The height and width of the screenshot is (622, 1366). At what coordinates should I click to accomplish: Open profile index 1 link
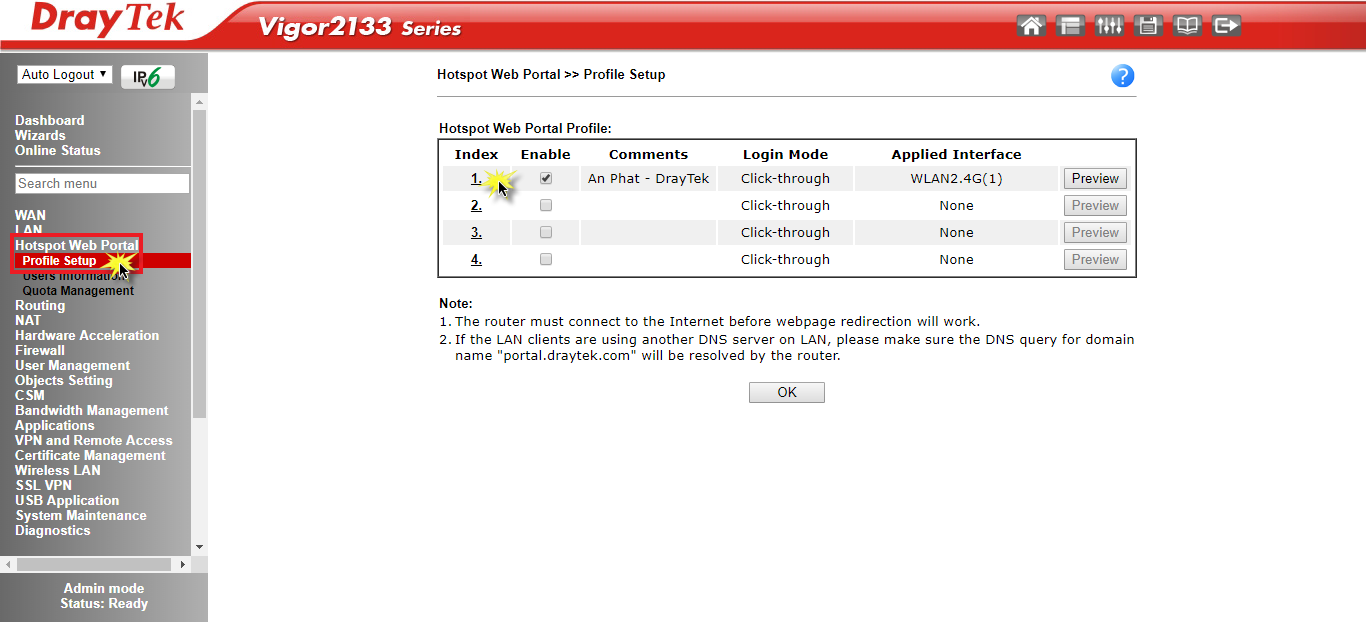476,178
